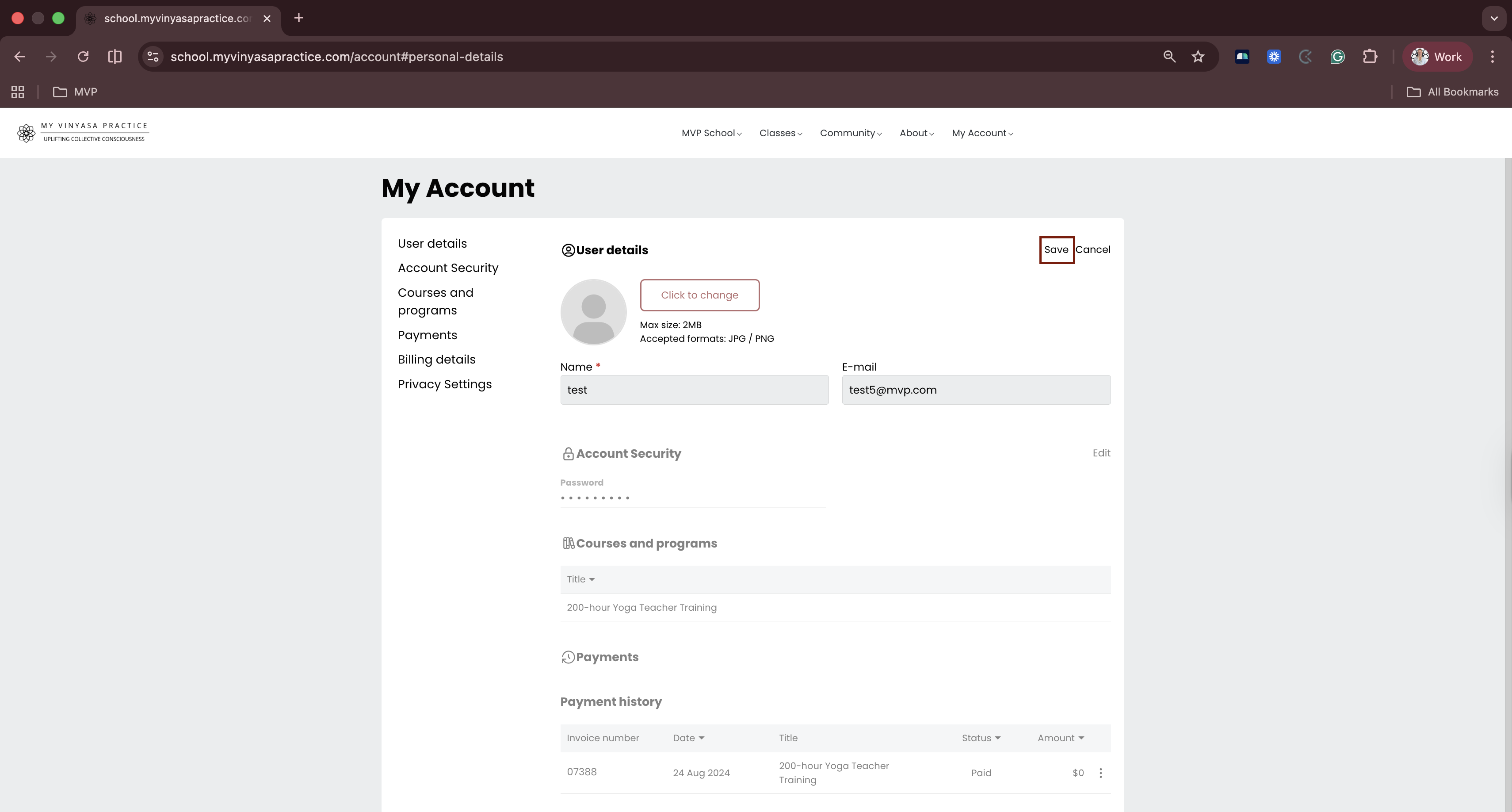Open the MVP bookmarks folder
This screenshot has width=1512, height=812.
(x=75, y=92)
